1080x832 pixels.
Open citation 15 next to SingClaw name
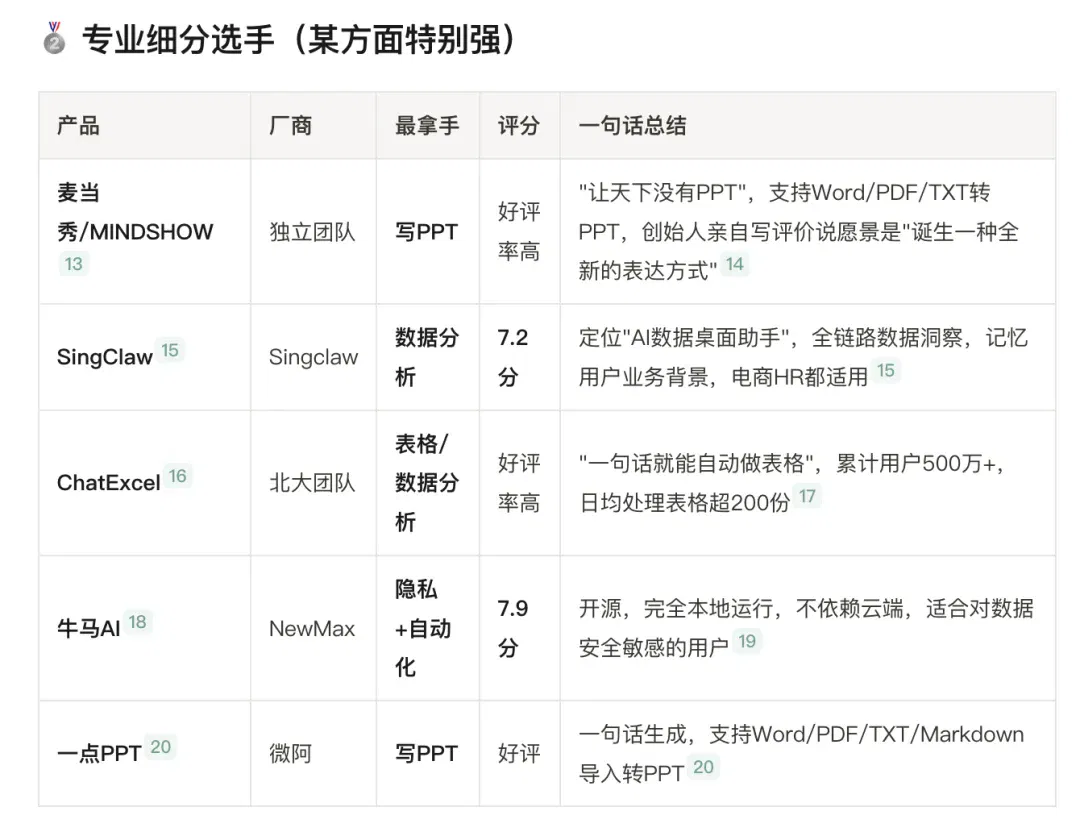[x=169, y=350]
